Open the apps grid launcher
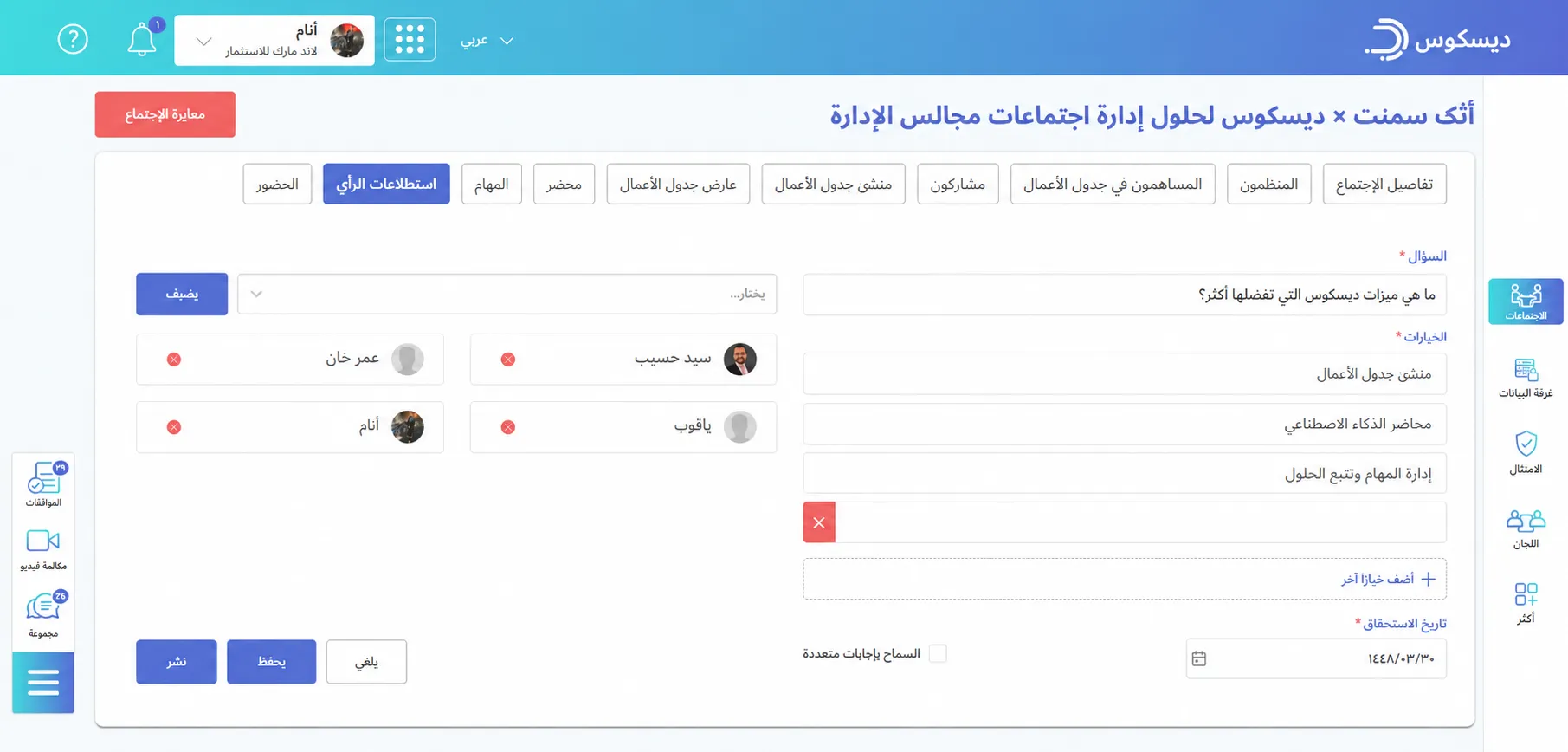This screenshot has height=752, width=1568. pyautogui.click(x=410, y=40)
